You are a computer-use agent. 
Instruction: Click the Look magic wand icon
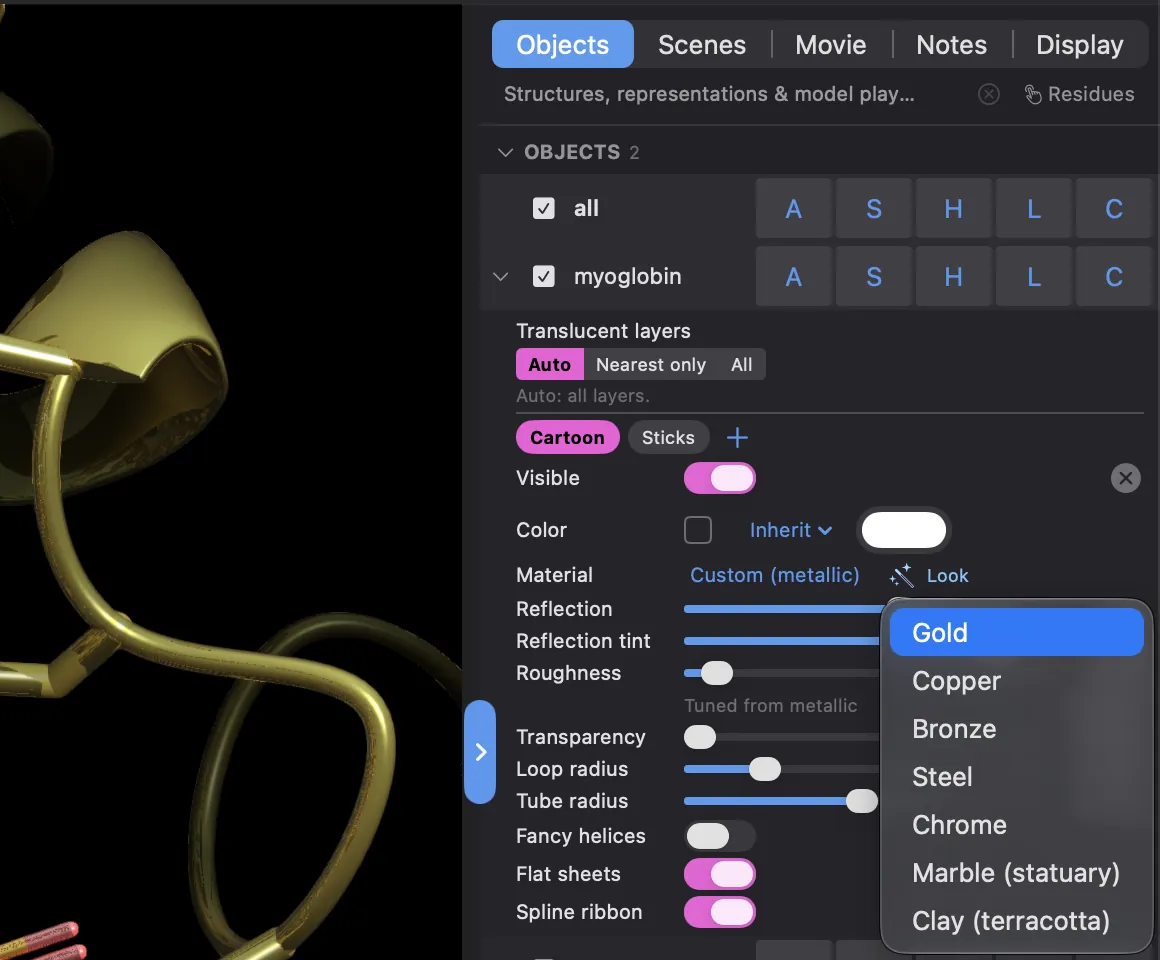[x=901, y=575]
